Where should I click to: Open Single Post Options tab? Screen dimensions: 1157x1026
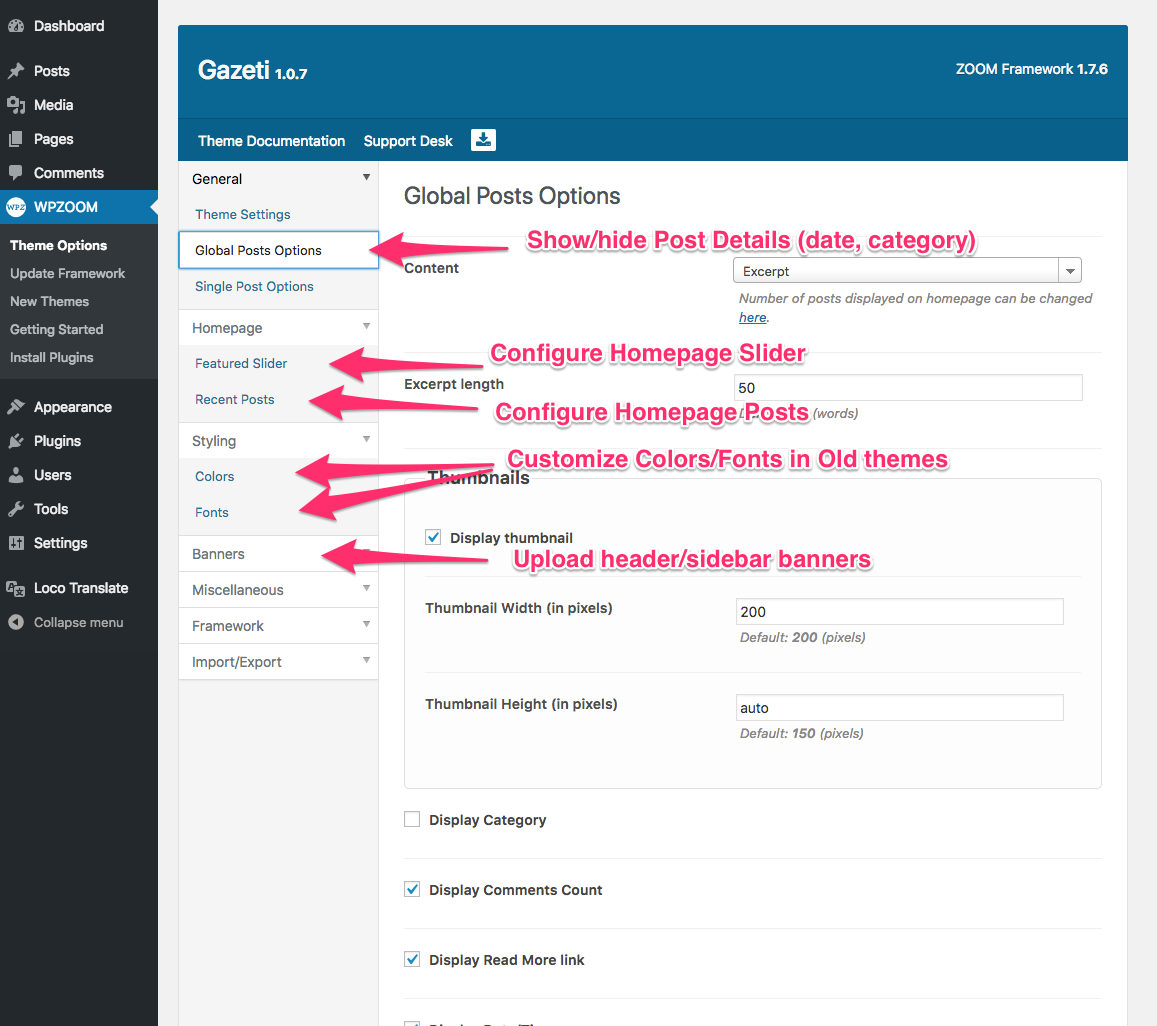[254, 286]
